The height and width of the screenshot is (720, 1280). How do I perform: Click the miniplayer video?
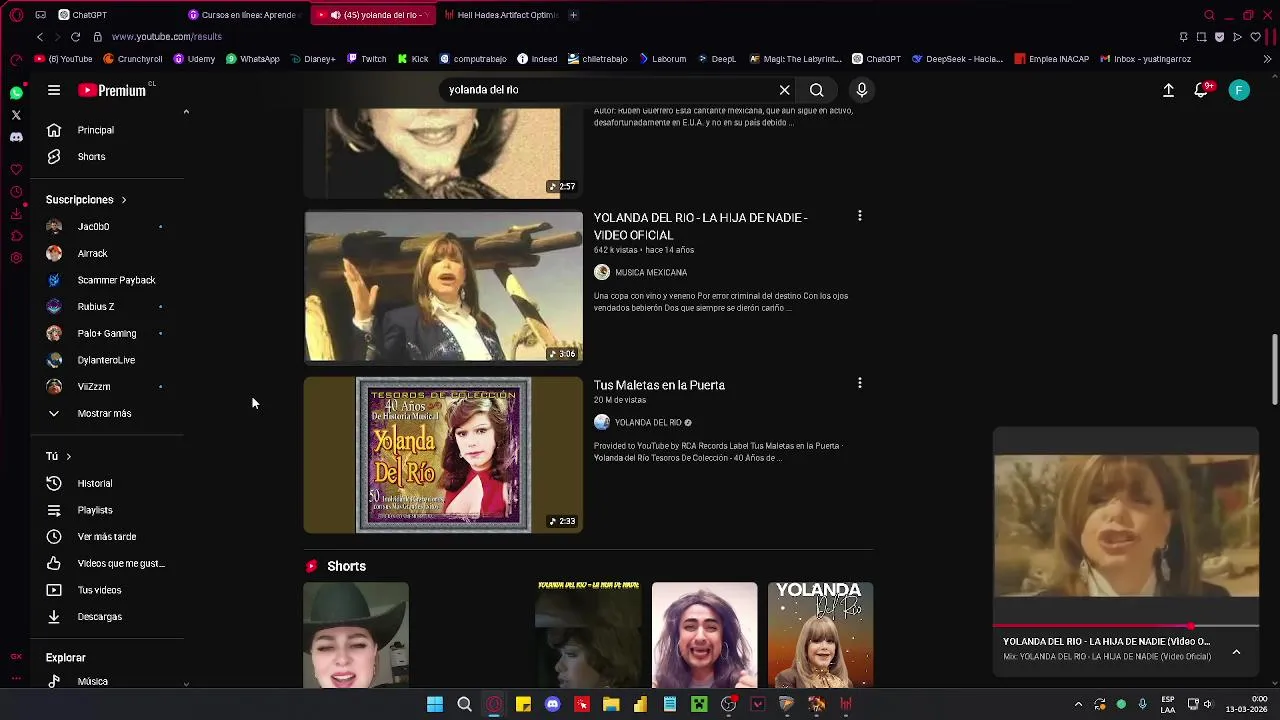pos(1126,527)
